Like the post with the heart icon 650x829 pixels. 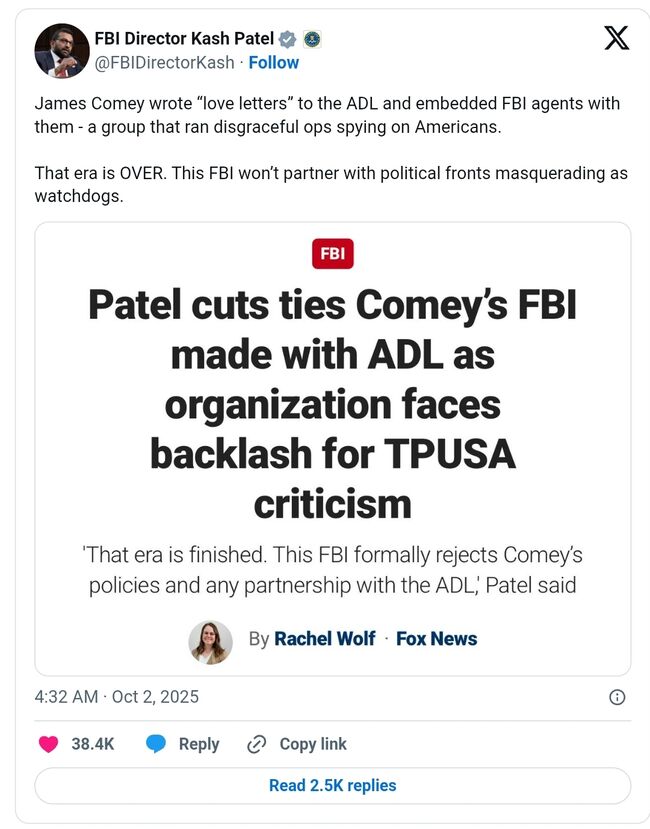point(48,744)
